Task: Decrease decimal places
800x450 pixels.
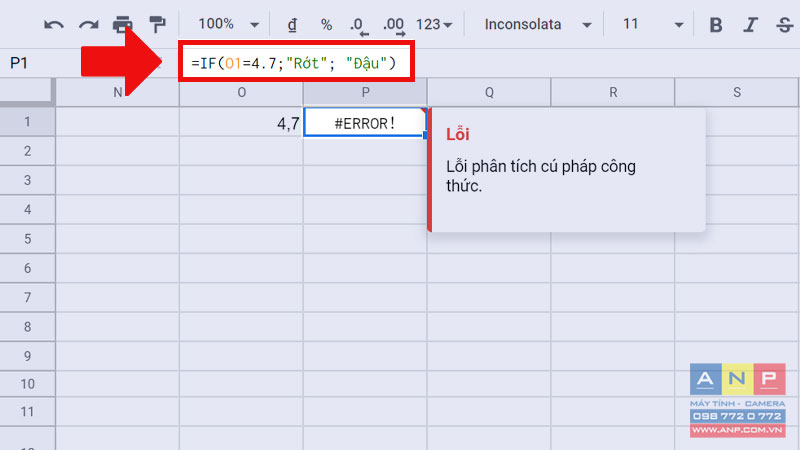Action: click(x=359, y=26)
